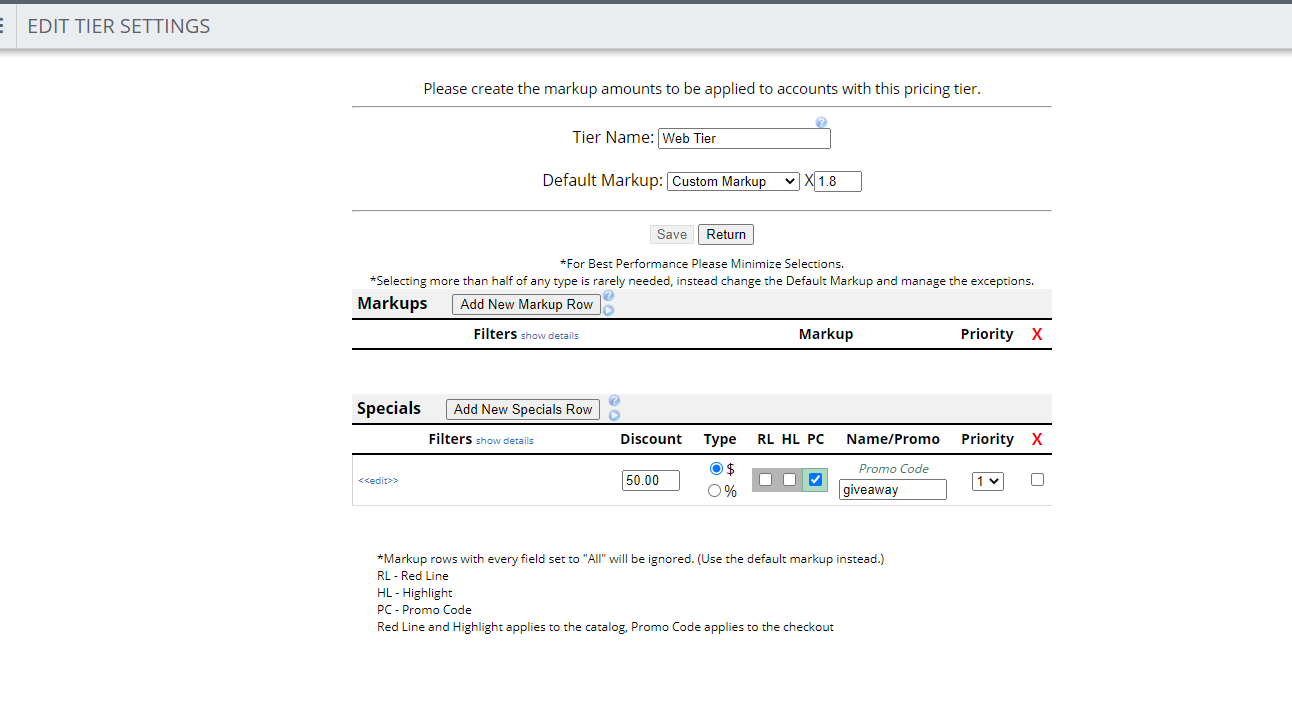Image resolution: width=1292 pixels, height=706 pixels.
Task: Open the Specials help question icon
Action: tap(614, 401)
